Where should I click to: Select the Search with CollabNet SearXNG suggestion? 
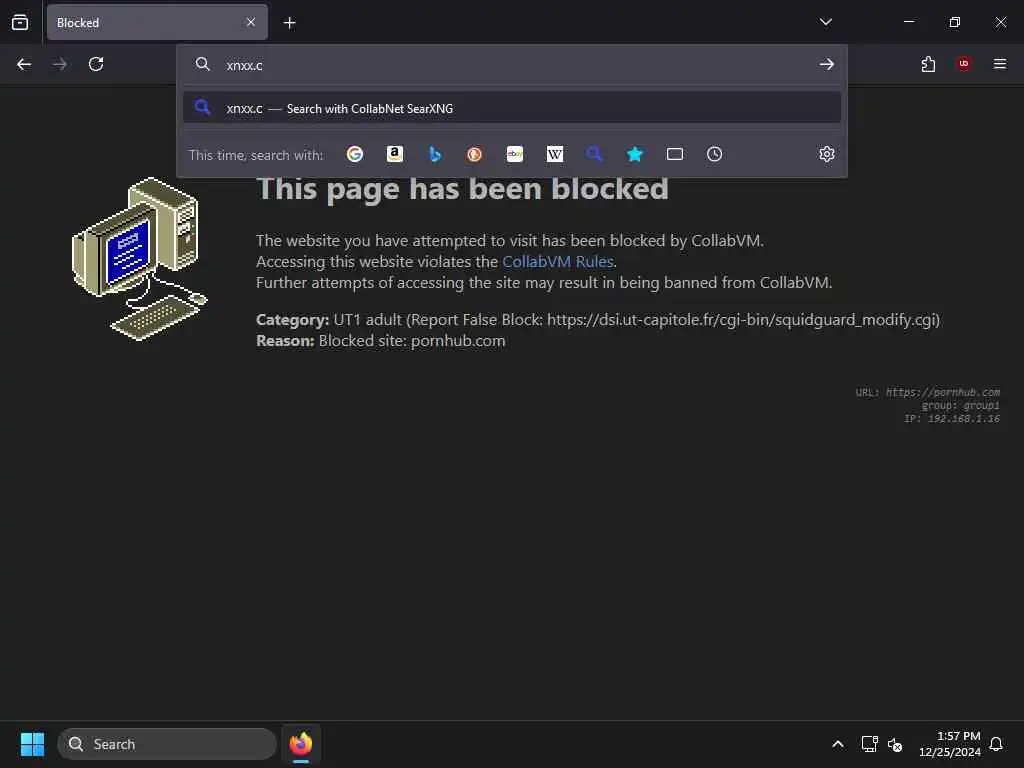[512, 108]
